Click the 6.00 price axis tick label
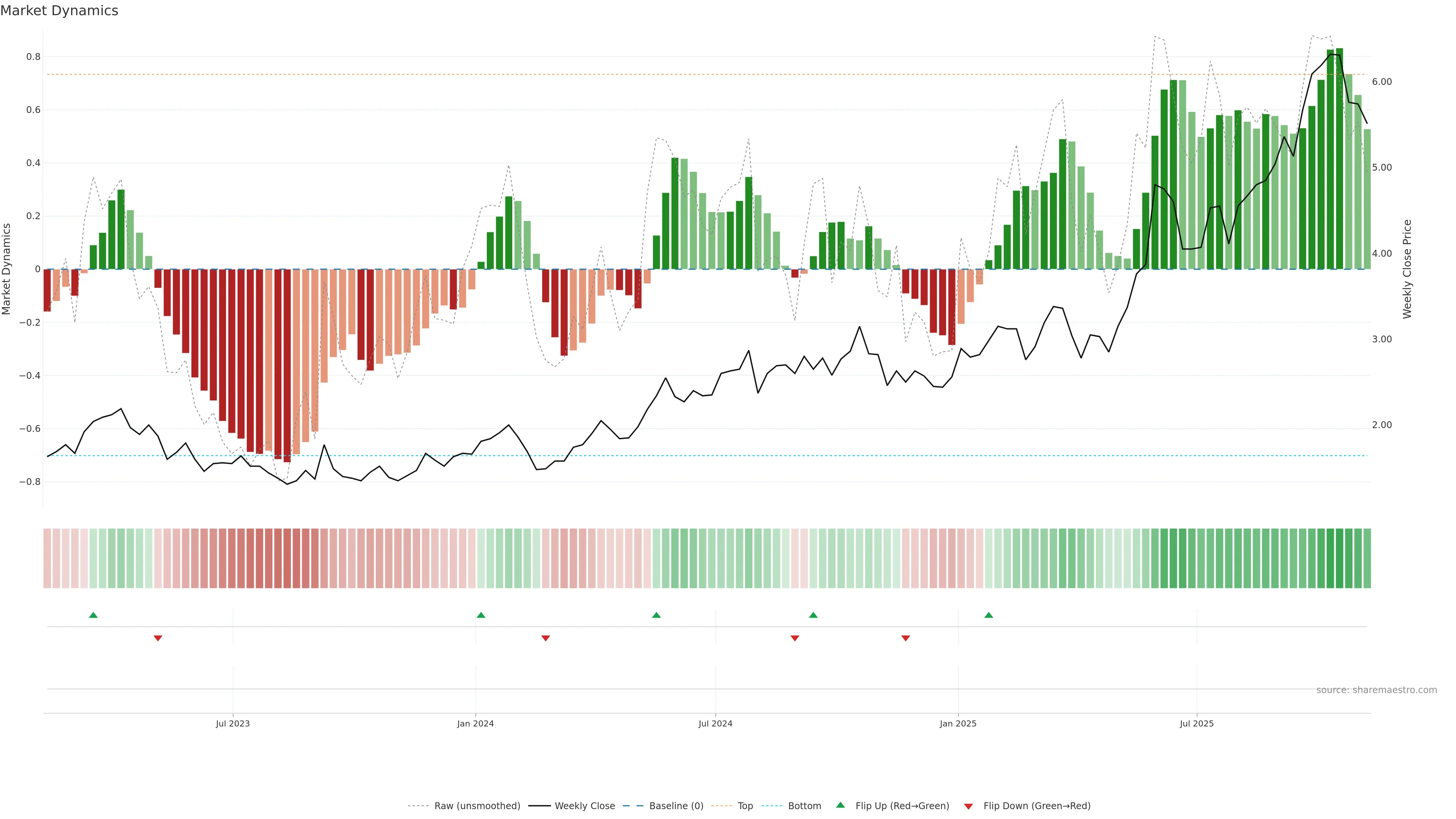1456x819 pixels. click(x=1381, y=82)
